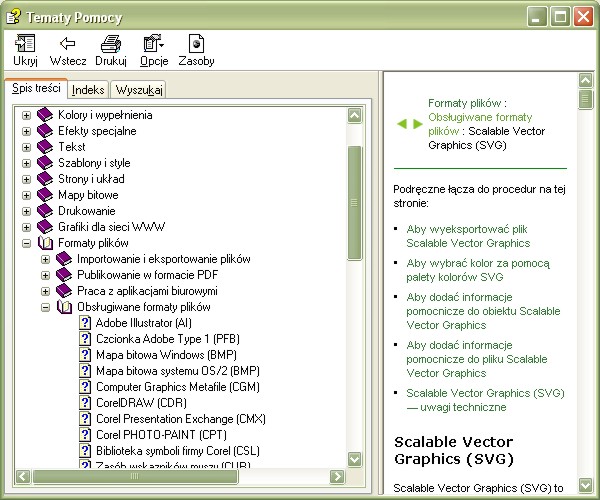Switch to the Wyszukaj tab
The image size is (600, 500).
tap(139, 90)
